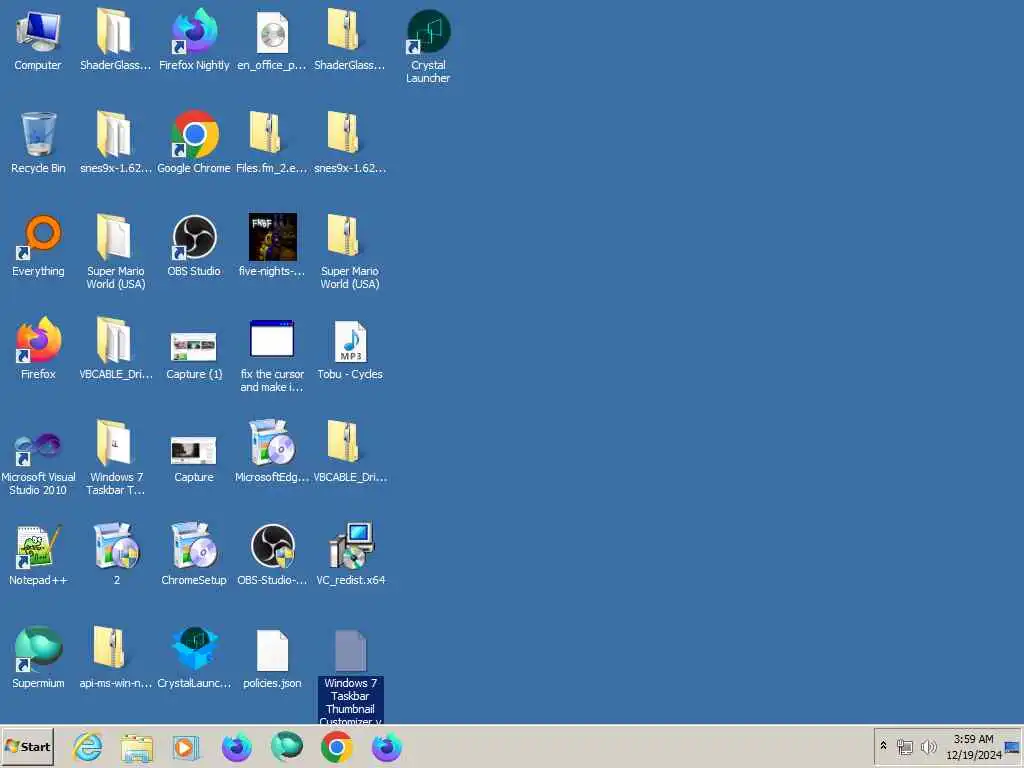Select Super Mario World (USA) zipped archive

point(350,251)
